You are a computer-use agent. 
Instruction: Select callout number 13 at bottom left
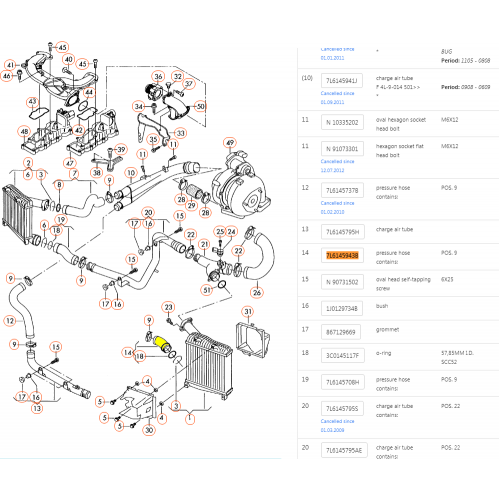coord(37,408)
